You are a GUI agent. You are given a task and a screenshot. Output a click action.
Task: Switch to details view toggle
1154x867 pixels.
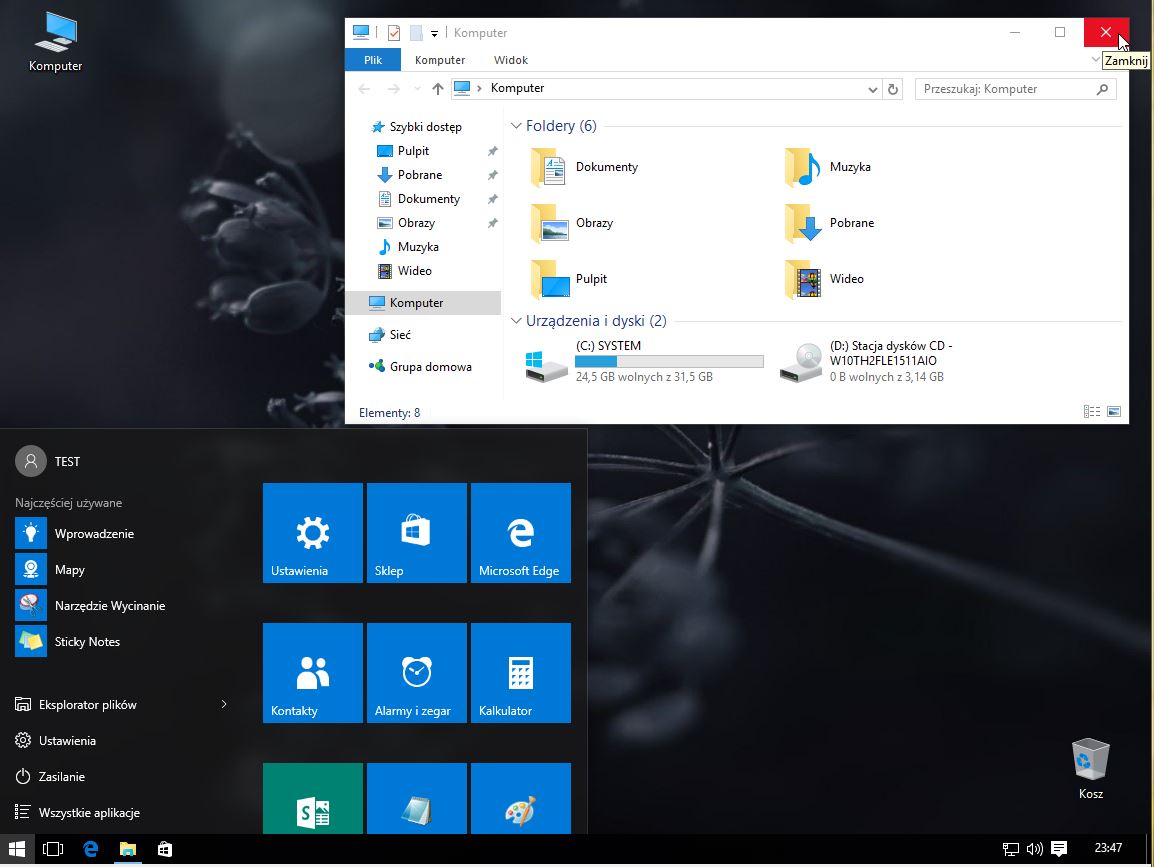(x=1090, y=412)
